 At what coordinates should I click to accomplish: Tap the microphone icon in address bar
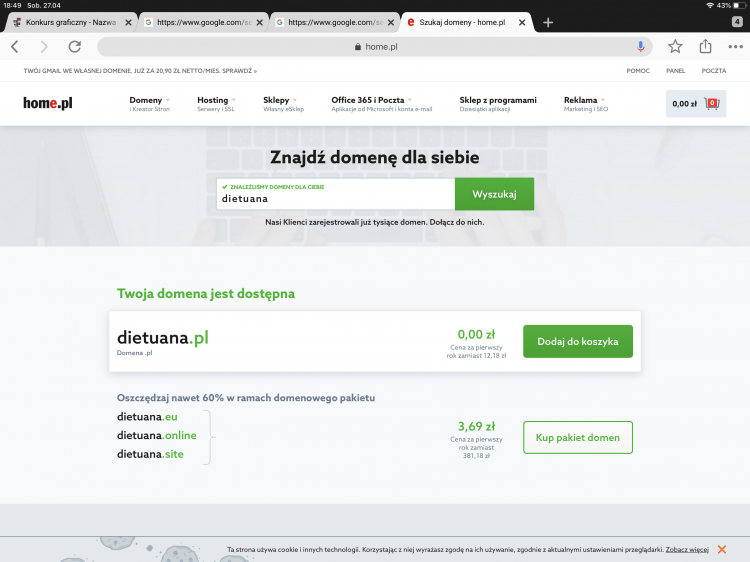tap(641, 47)
